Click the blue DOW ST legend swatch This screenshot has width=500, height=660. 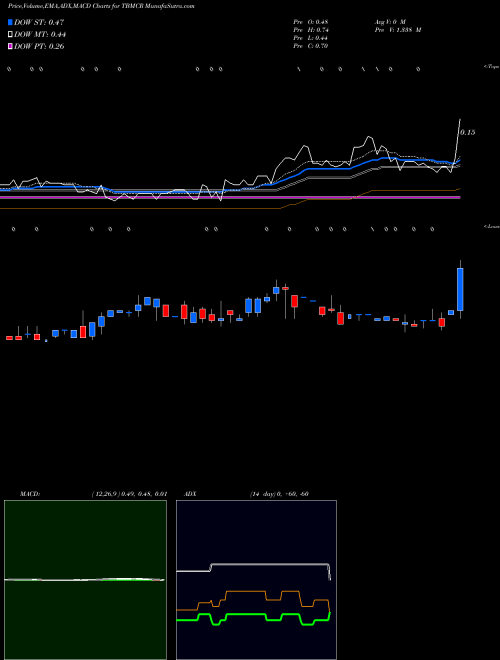(x=11, y=22)
